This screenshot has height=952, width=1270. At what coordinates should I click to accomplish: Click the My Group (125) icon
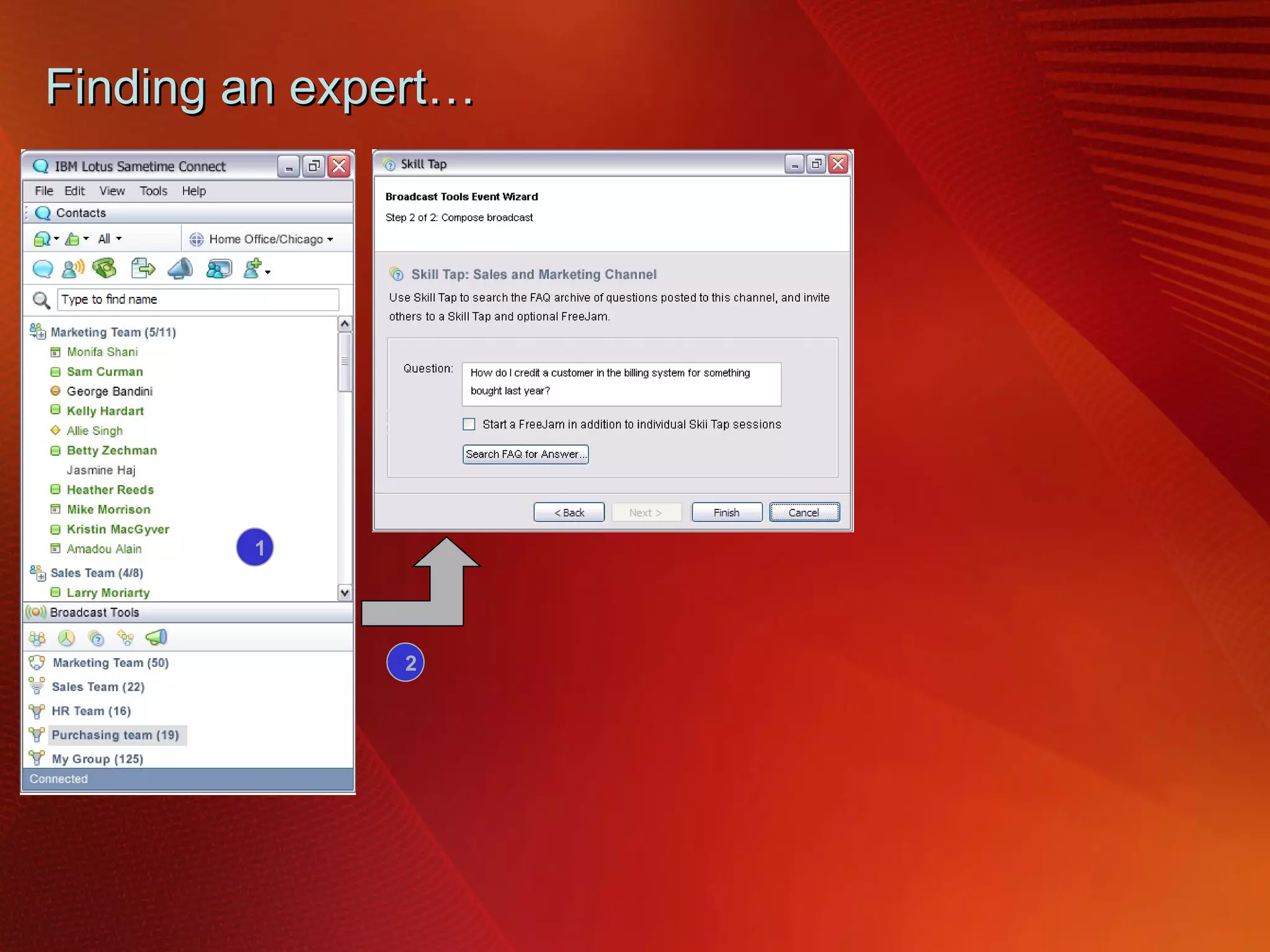[x=37, y=759]
